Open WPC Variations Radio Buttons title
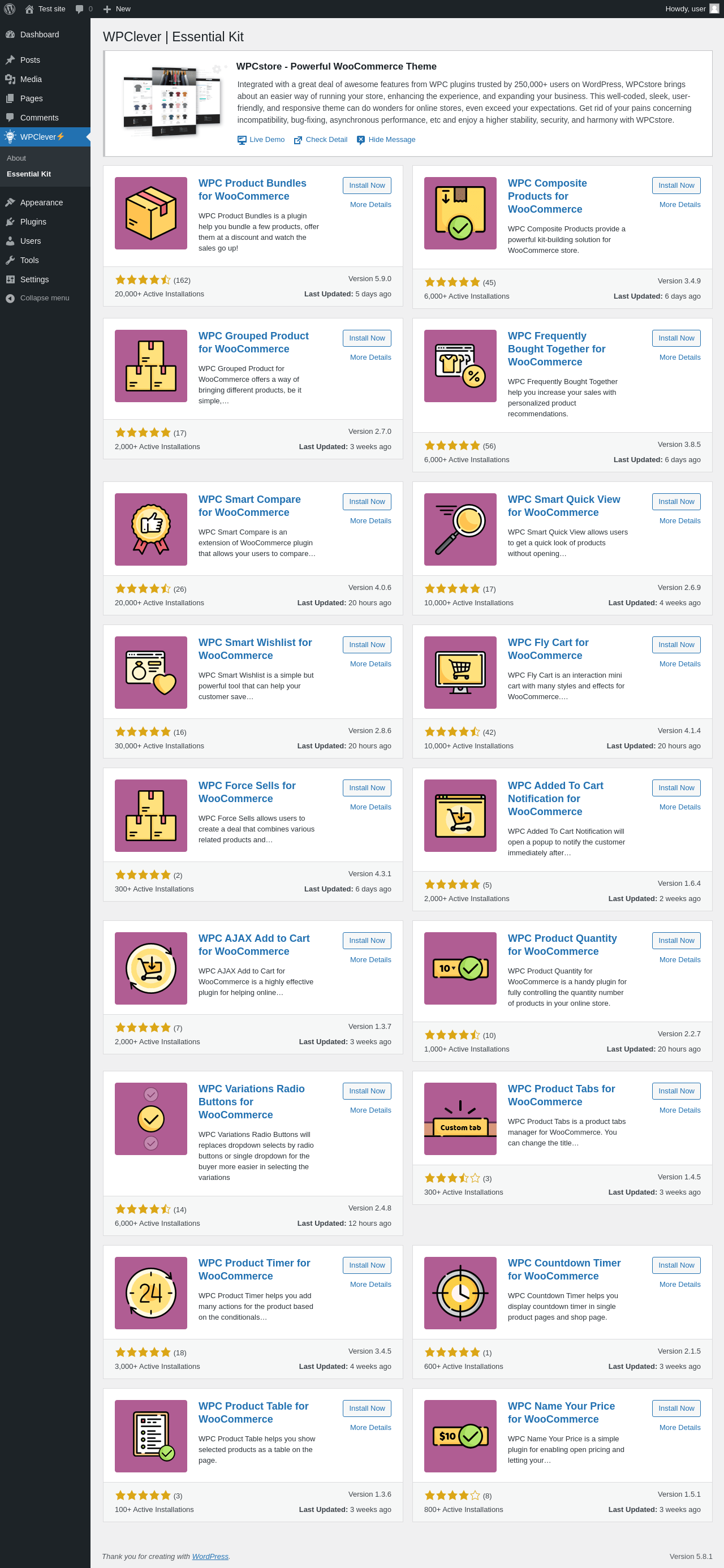Image resolution: width=724 pixels, height=1568 pixels. tap(252, 1101)
